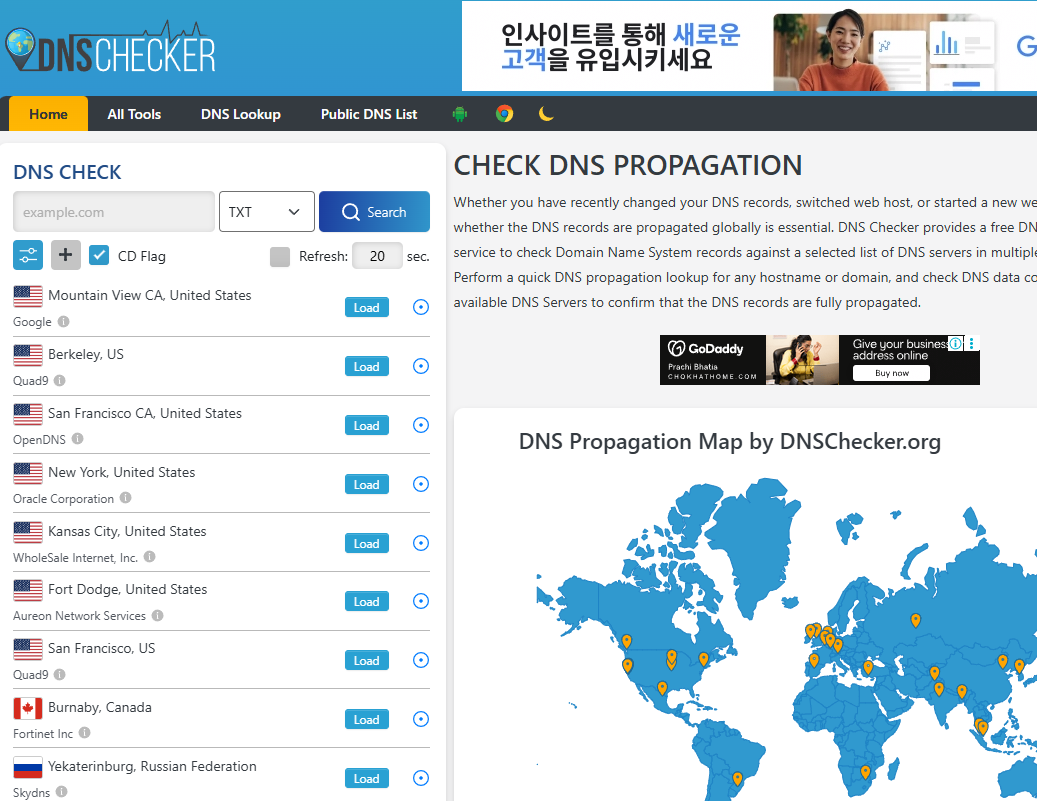Click the info icon next to Skydns
The height and width of the screenshot is (801, 1037).
(62, 792)
